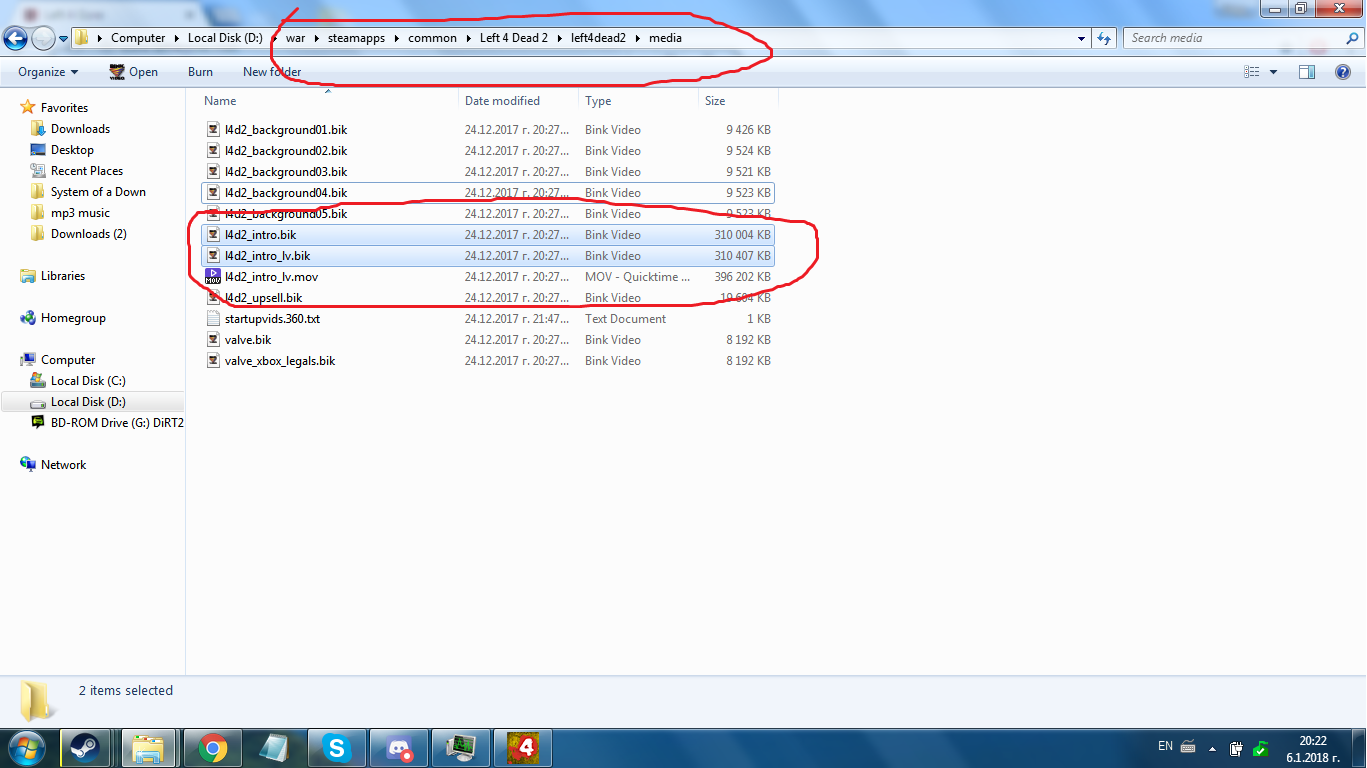The image size is (1367, 768).
Task: Open Desktop in the Favorites list
Action: point(72,150)
